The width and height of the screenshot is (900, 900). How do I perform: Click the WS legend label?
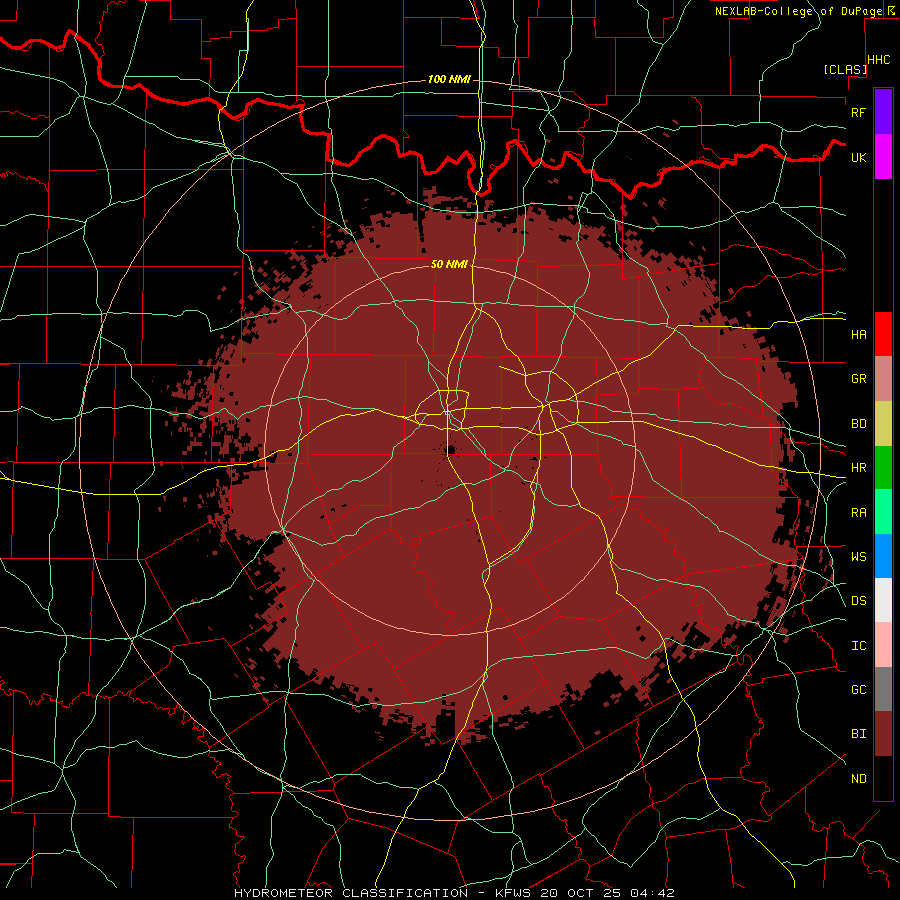pos(858,557)
